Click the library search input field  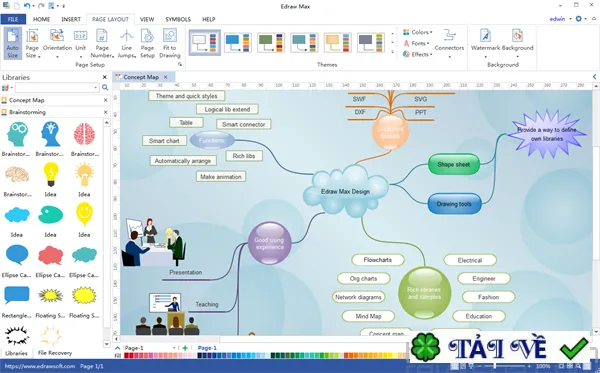57,88
